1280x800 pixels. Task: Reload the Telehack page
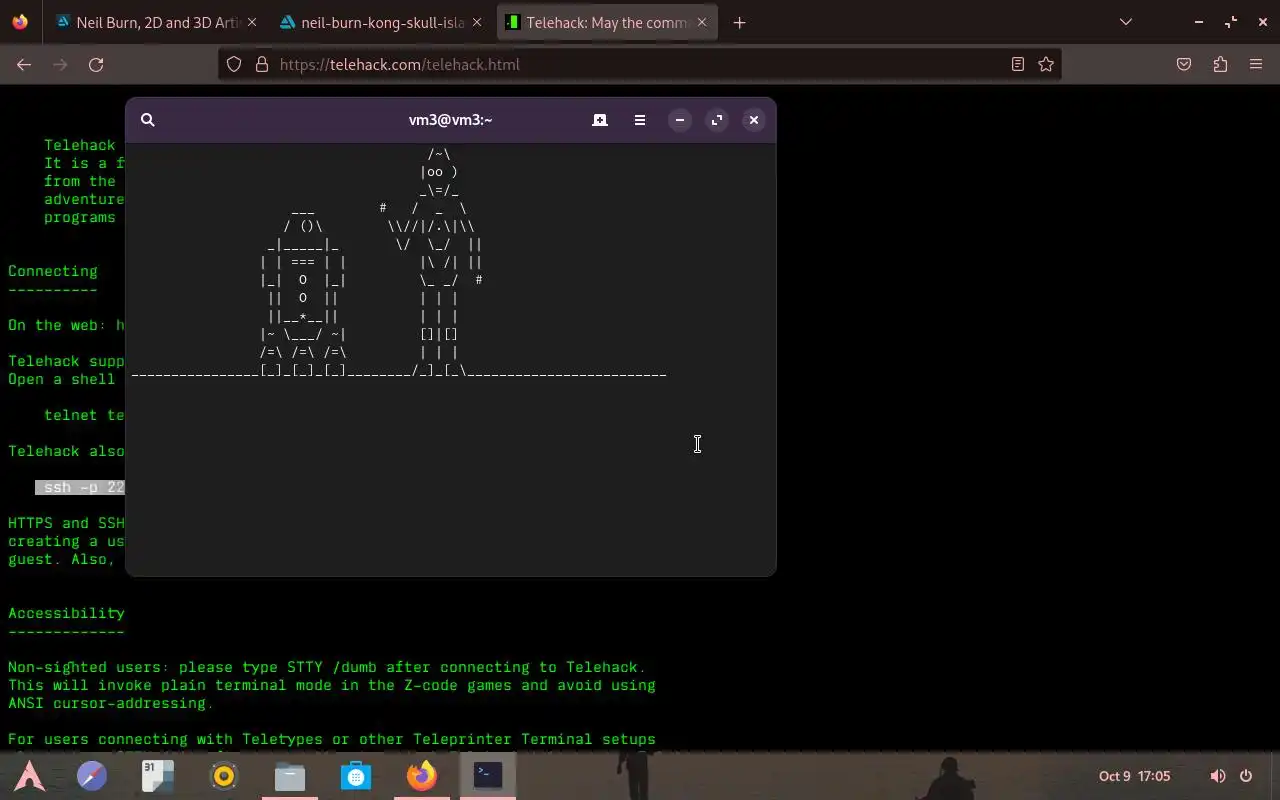(x=96, y=64)
